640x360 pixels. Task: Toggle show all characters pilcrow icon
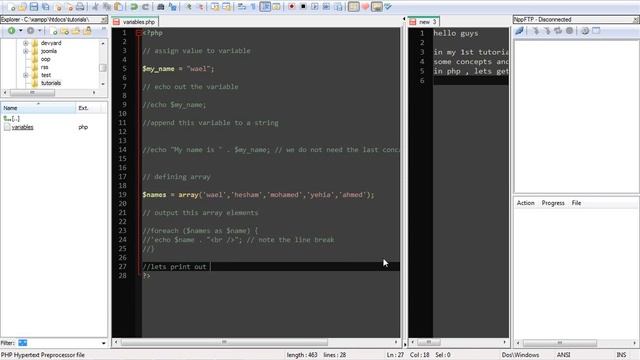pyautogui.click(x=253, y=7)
